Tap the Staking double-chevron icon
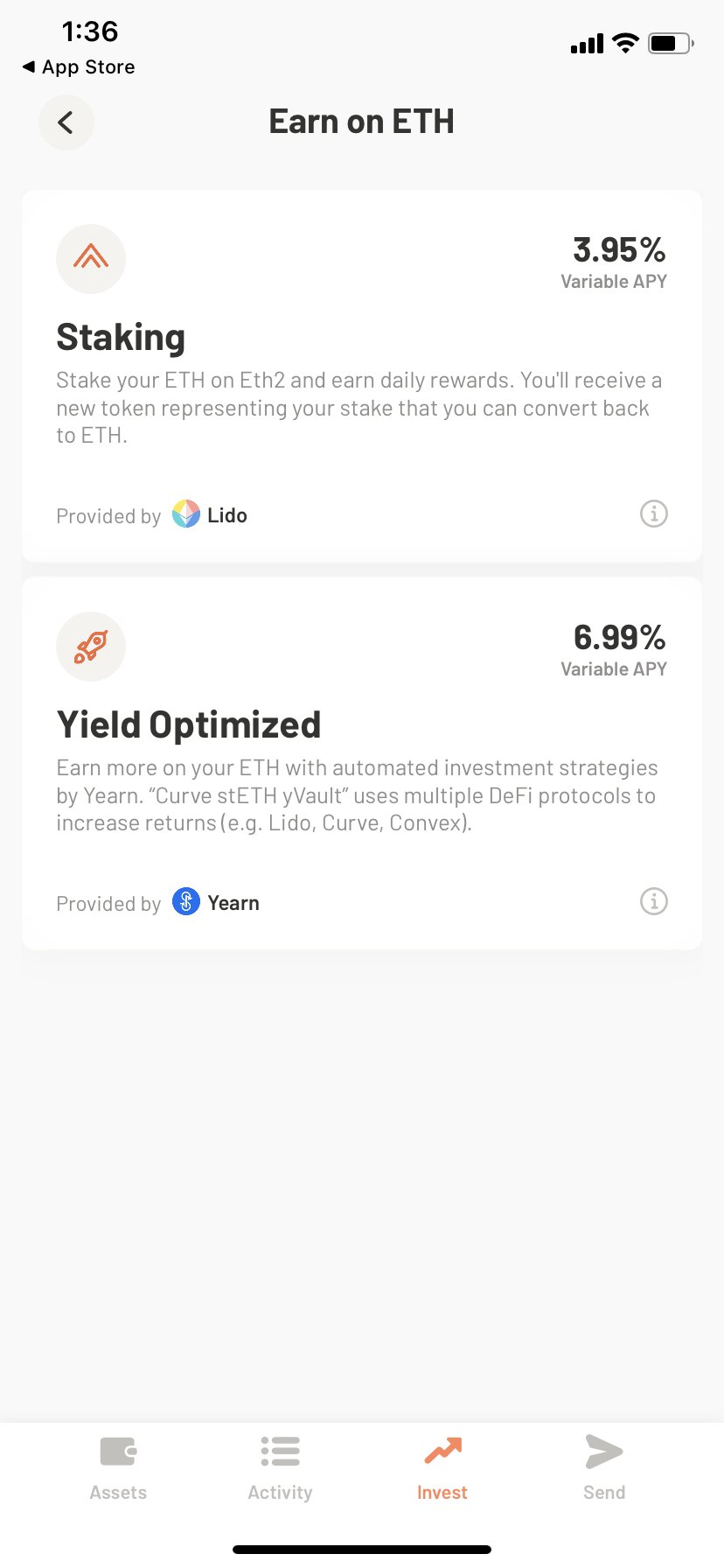 point(91,259)
